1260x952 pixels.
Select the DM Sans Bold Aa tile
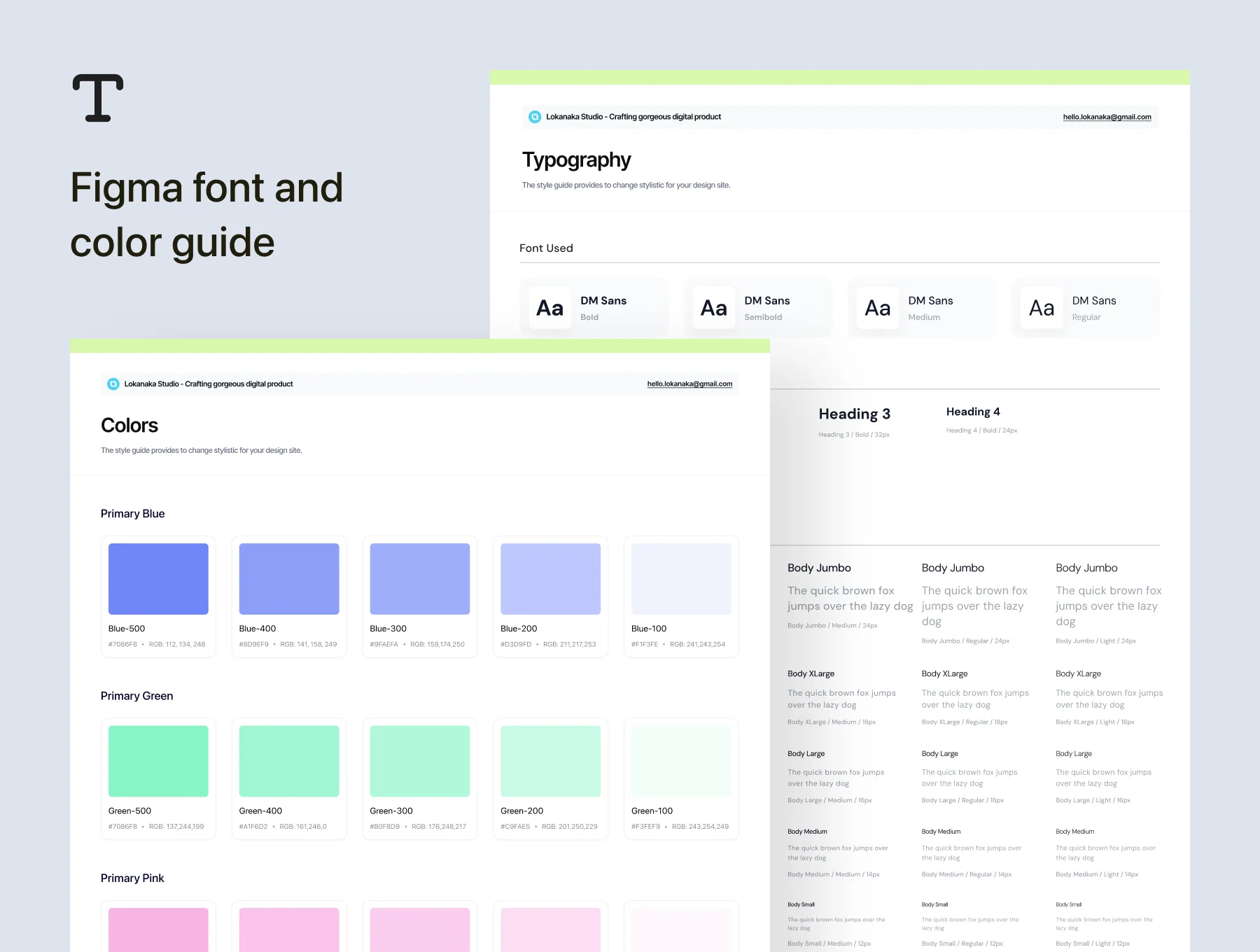[549, 308]
